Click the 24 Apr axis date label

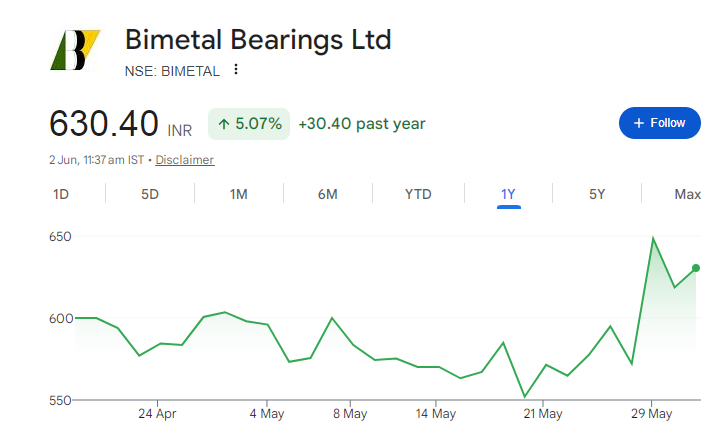(157, 414)
